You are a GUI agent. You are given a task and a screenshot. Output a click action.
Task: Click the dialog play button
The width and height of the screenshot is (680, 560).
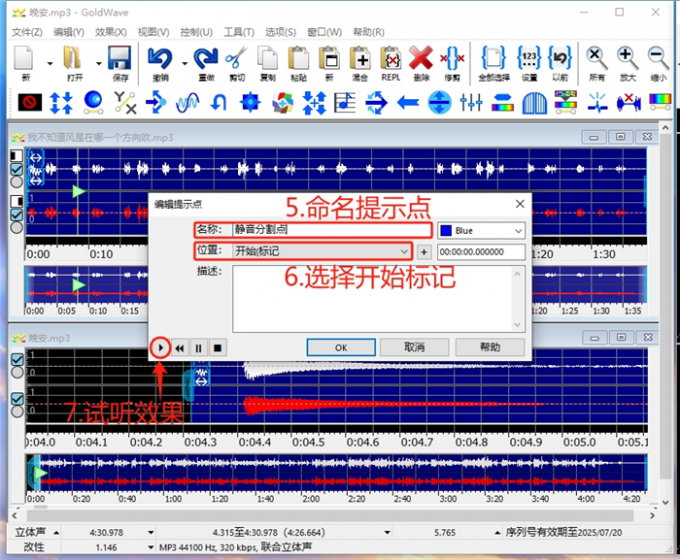161,347
